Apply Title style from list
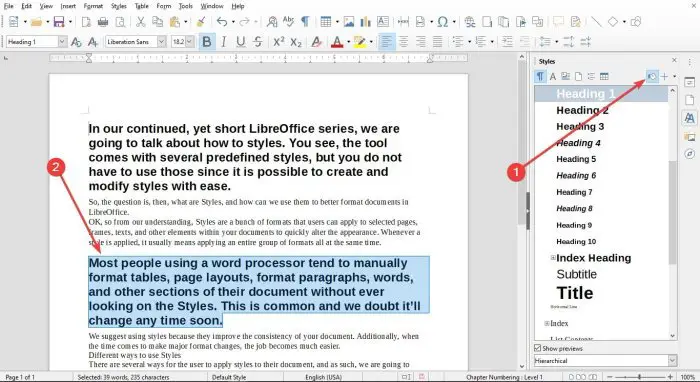700x382 pixels. tap(575, 293)
